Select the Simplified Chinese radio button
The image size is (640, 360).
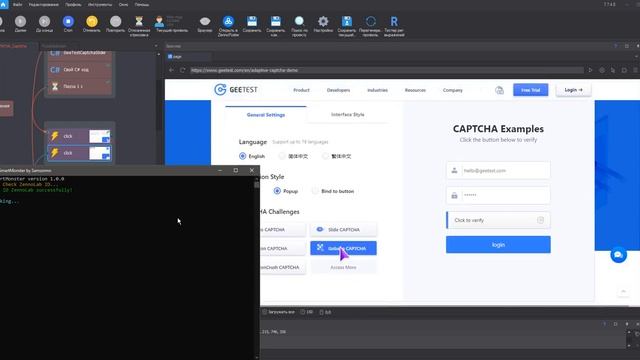(x=282, y=156)
